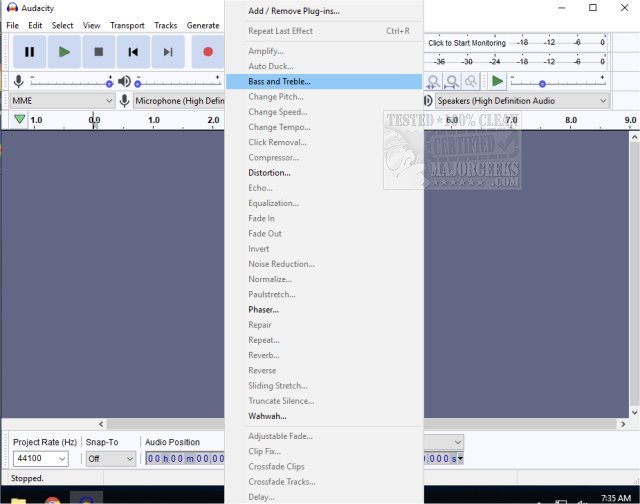Click the Play-at-Speed green arrow button
Viewport: 640px width, 504px height.
point(497,81)
